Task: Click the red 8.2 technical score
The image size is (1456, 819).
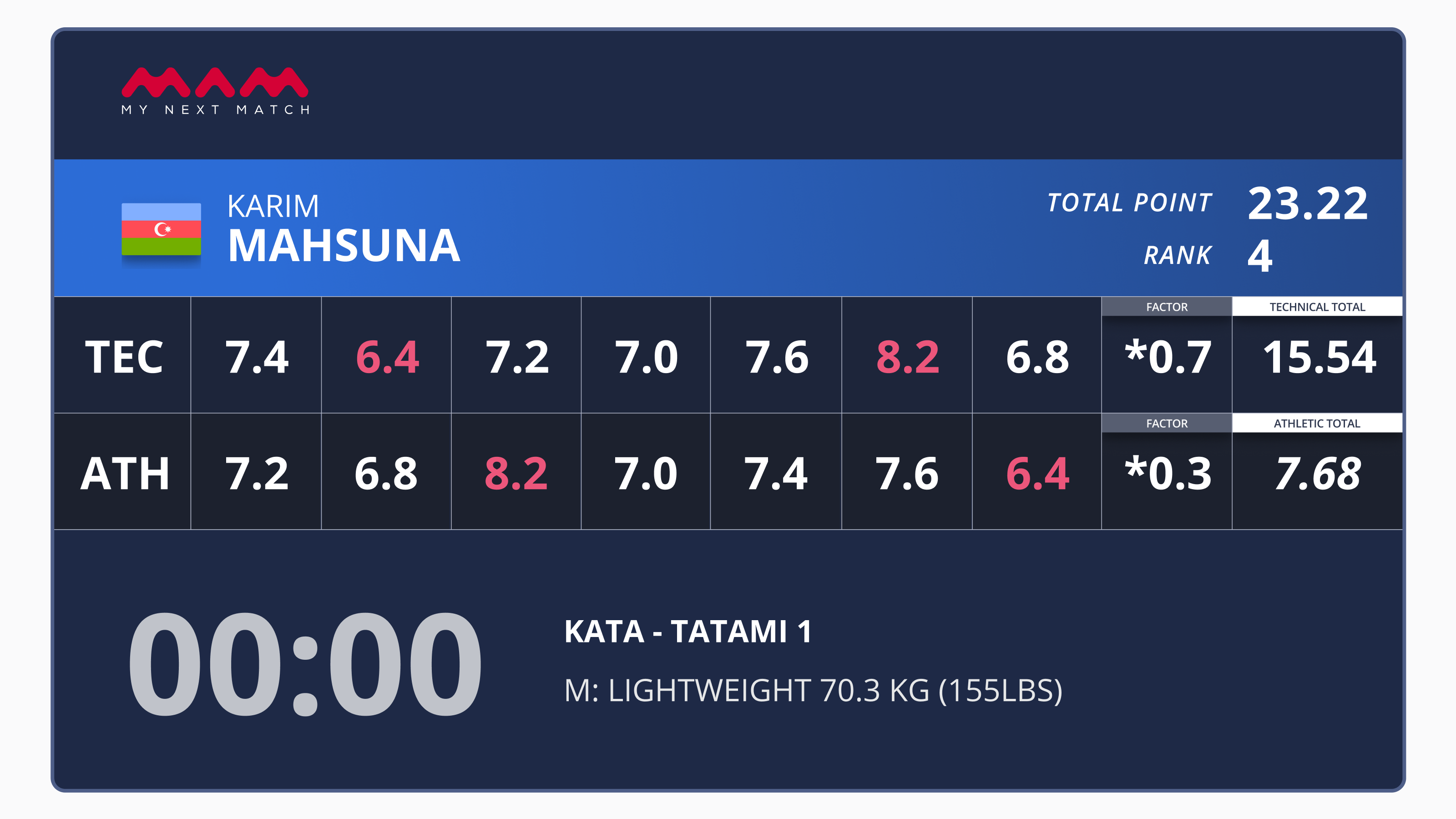Action: click(x=908, y=357)
